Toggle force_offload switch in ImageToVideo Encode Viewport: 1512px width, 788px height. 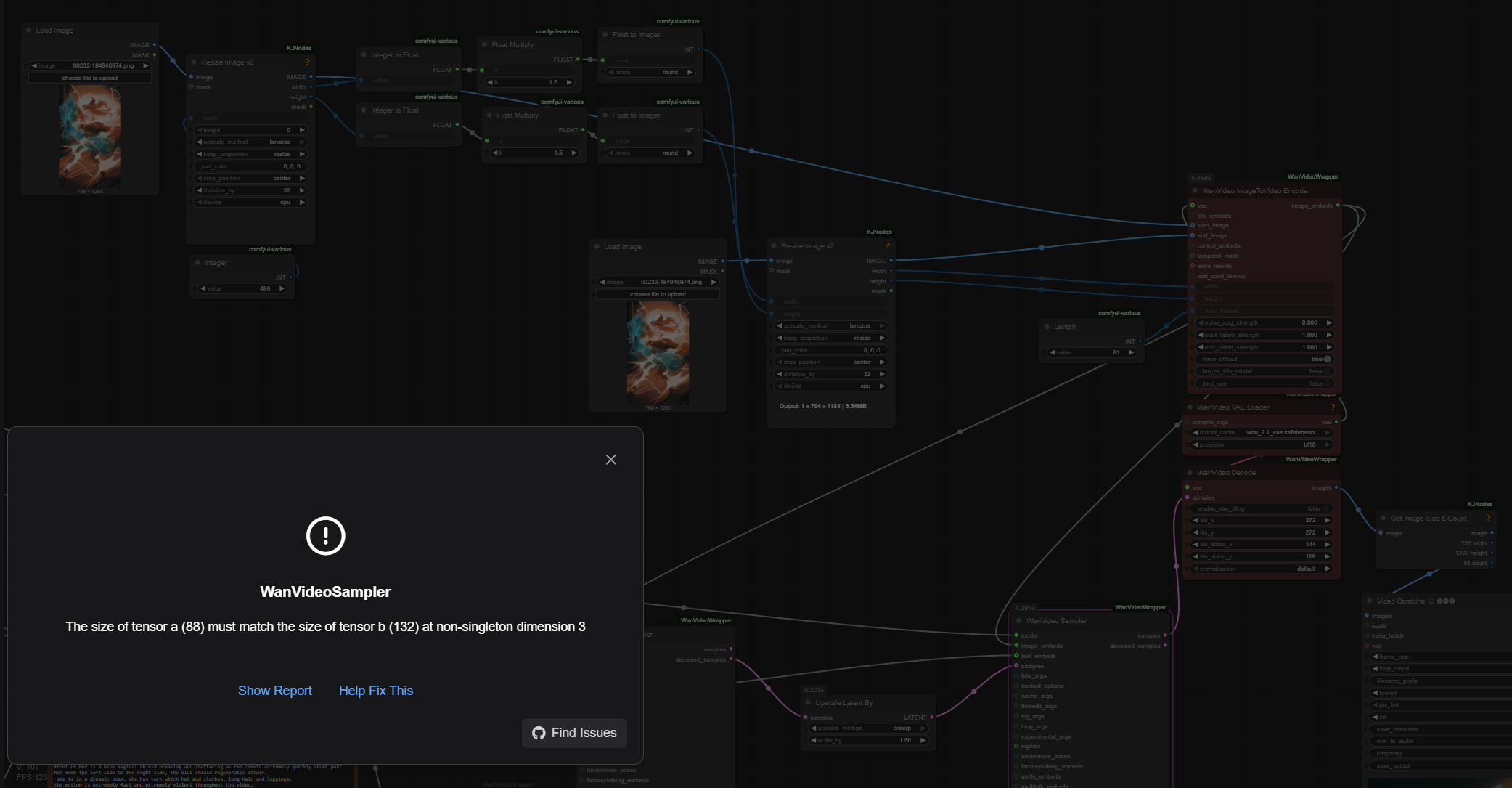pos(1327,359)
